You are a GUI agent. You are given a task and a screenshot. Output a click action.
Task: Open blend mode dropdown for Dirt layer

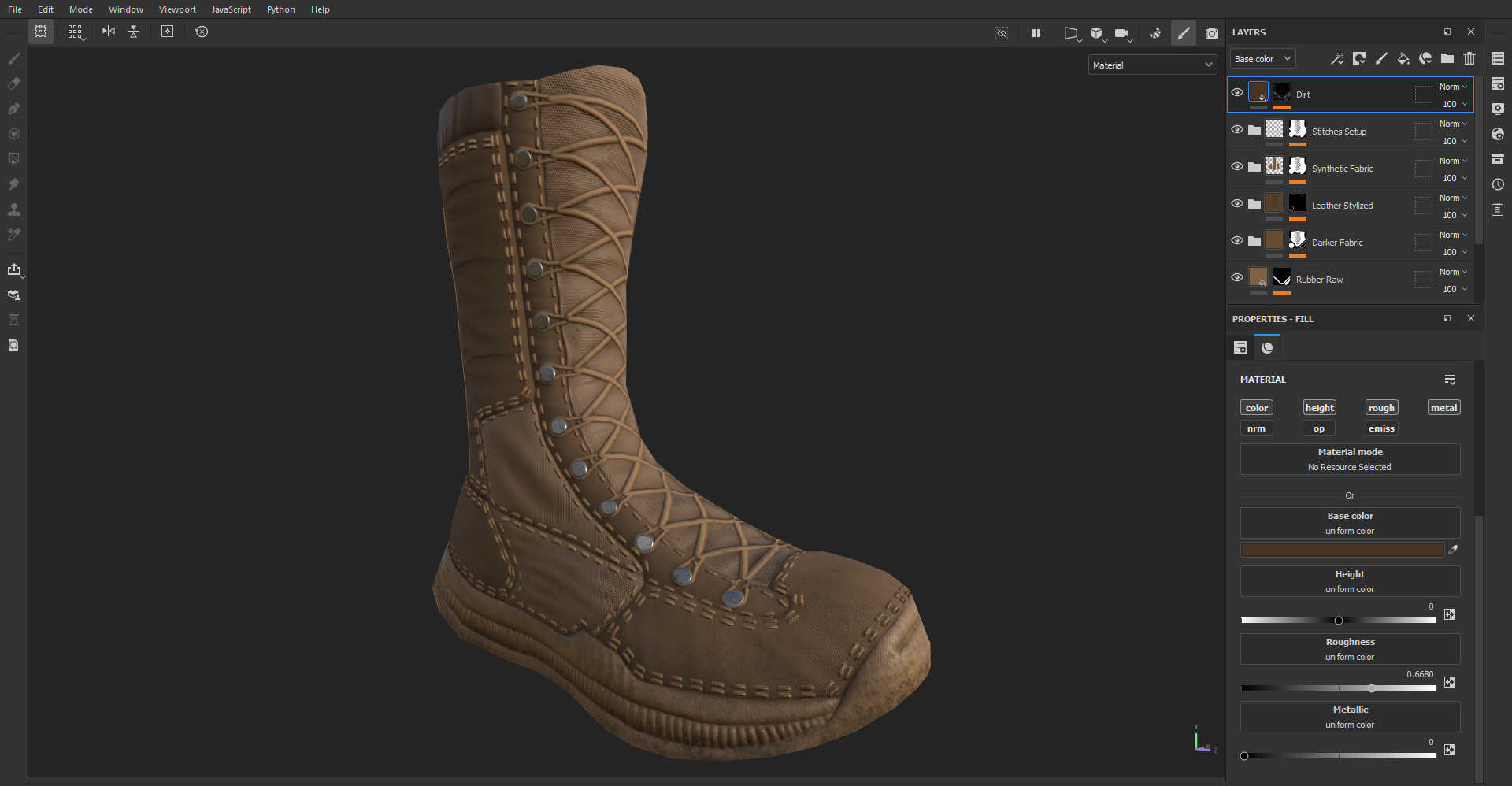pos(1453,87)
